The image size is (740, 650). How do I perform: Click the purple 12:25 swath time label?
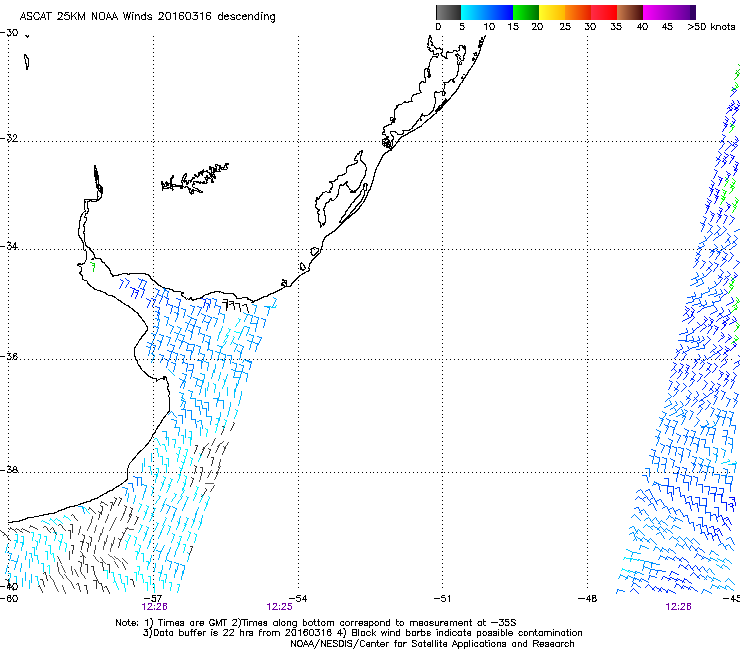(279, 607)
